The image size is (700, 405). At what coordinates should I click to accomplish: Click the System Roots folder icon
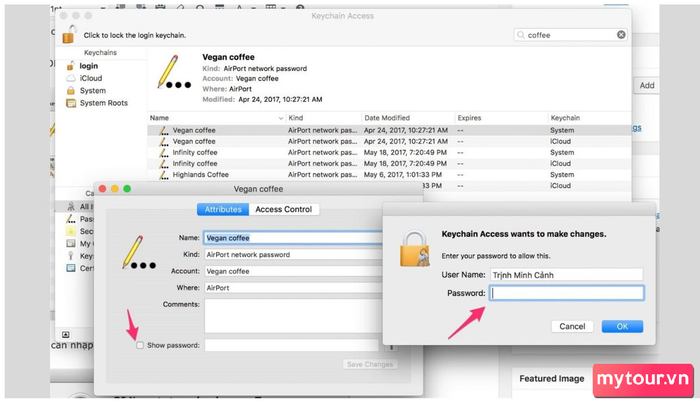click(x=71, y=103)
